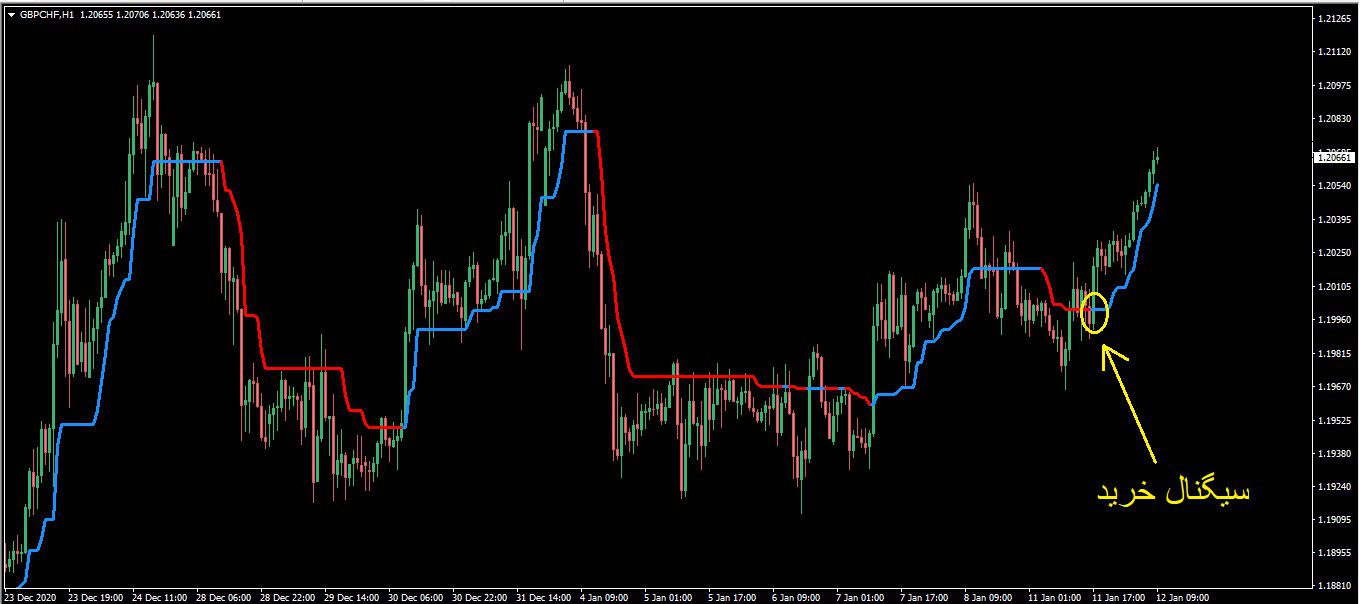1360x604 pixels.
Task: Click the 31 Dec 14:00 time label
Action: [543, 598]
